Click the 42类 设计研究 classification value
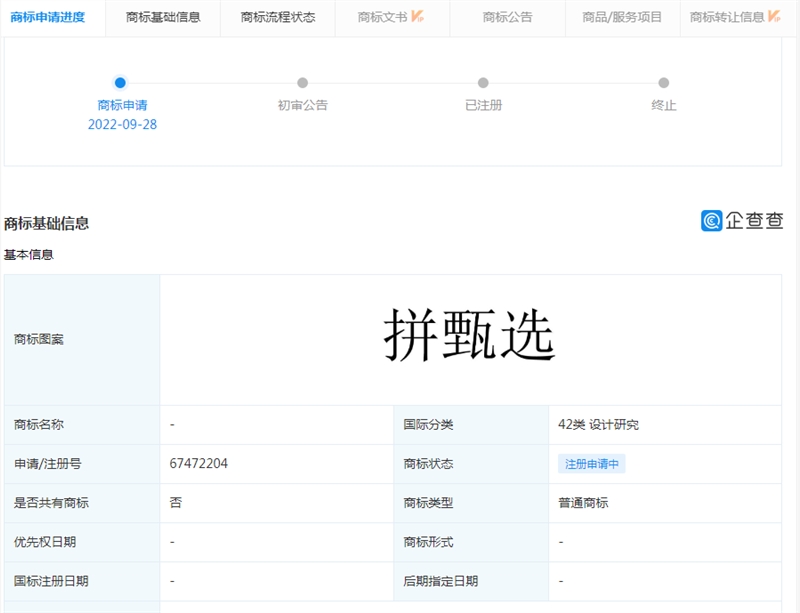Screen dimensions: 800x613 tap(598, 425)
